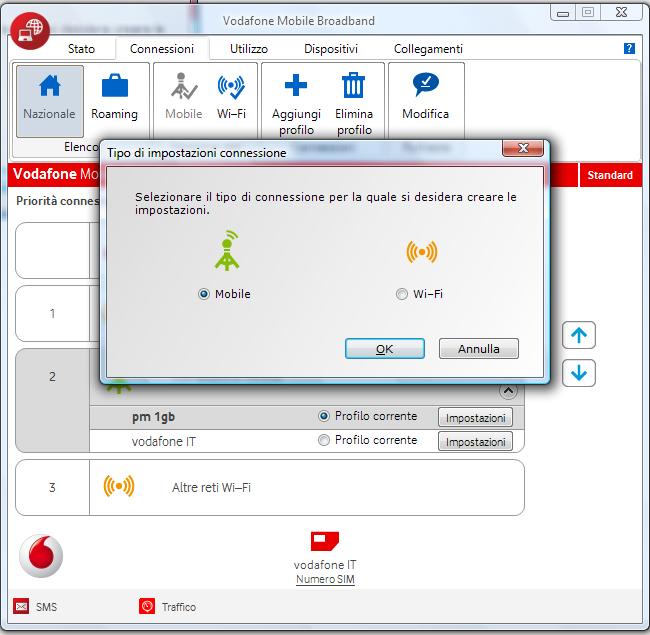The height and width of the screenshot is (635, 650).
Task: Select the vodafone IT profile row text
Action: tap(163, 441)
